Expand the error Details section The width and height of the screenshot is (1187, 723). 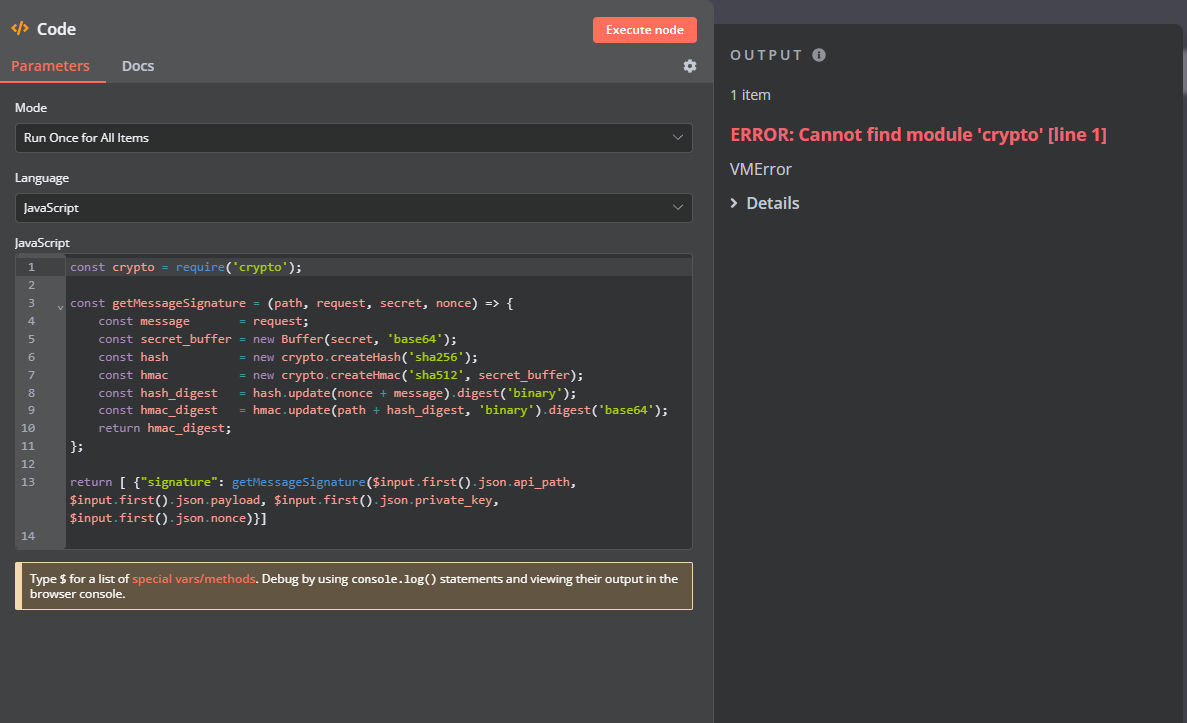click(765, 203)
